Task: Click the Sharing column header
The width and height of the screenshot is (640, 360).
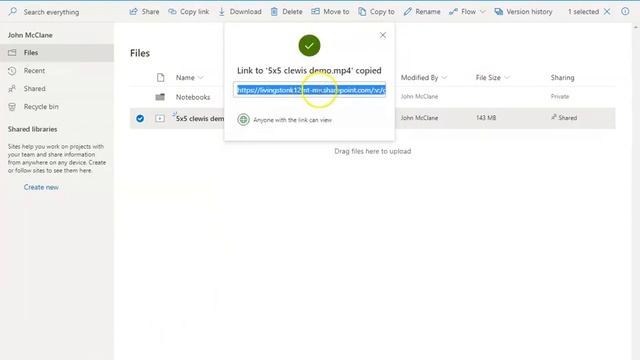Action: click(x=562, y=77)
